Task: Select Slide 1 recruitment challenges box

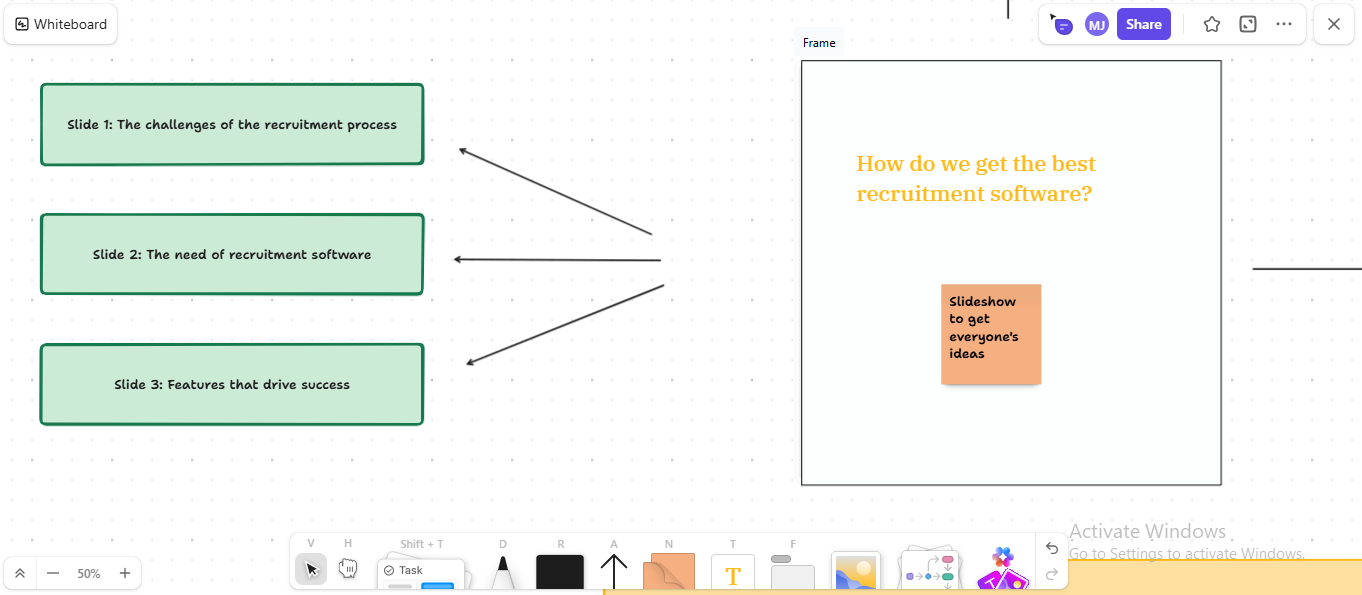Action: (232, 124)
